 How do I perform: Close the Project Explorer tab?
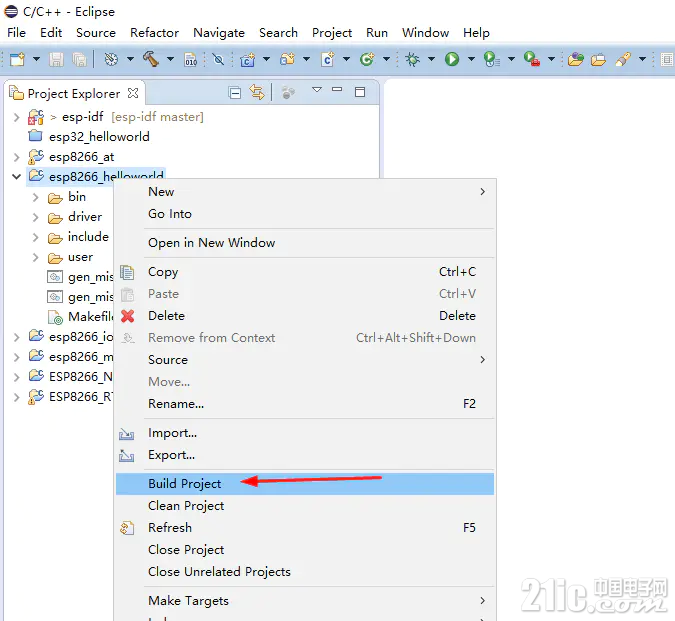[x=133, y=93]
